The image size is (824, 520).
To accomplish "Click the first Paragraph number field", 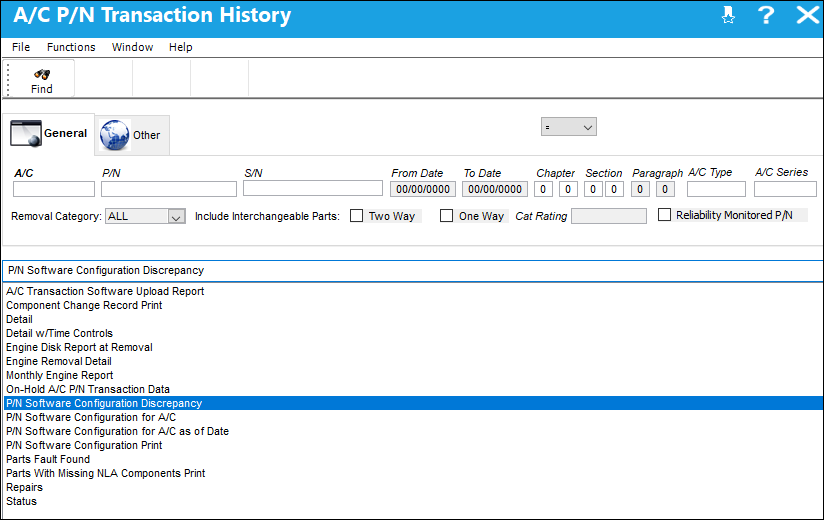I will click(640, 189).
